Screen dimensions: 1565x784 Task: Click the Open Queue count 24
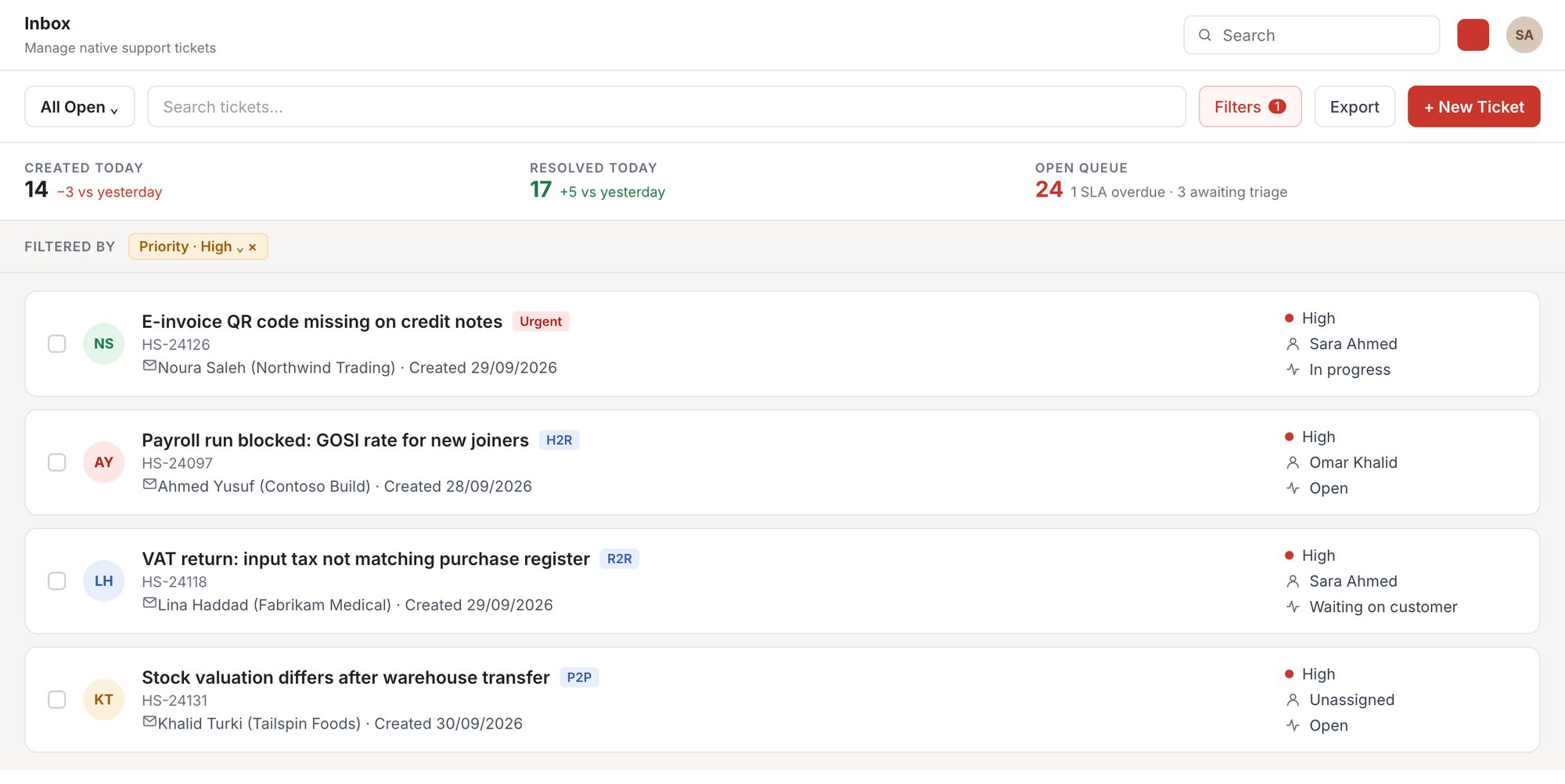click(1049, 189)
